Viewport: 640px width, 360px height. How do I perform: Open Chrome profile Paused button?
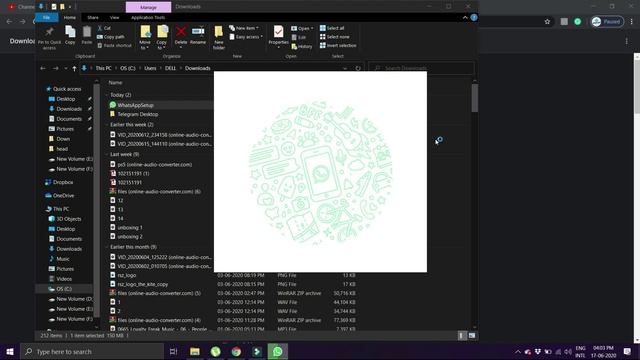607,22
